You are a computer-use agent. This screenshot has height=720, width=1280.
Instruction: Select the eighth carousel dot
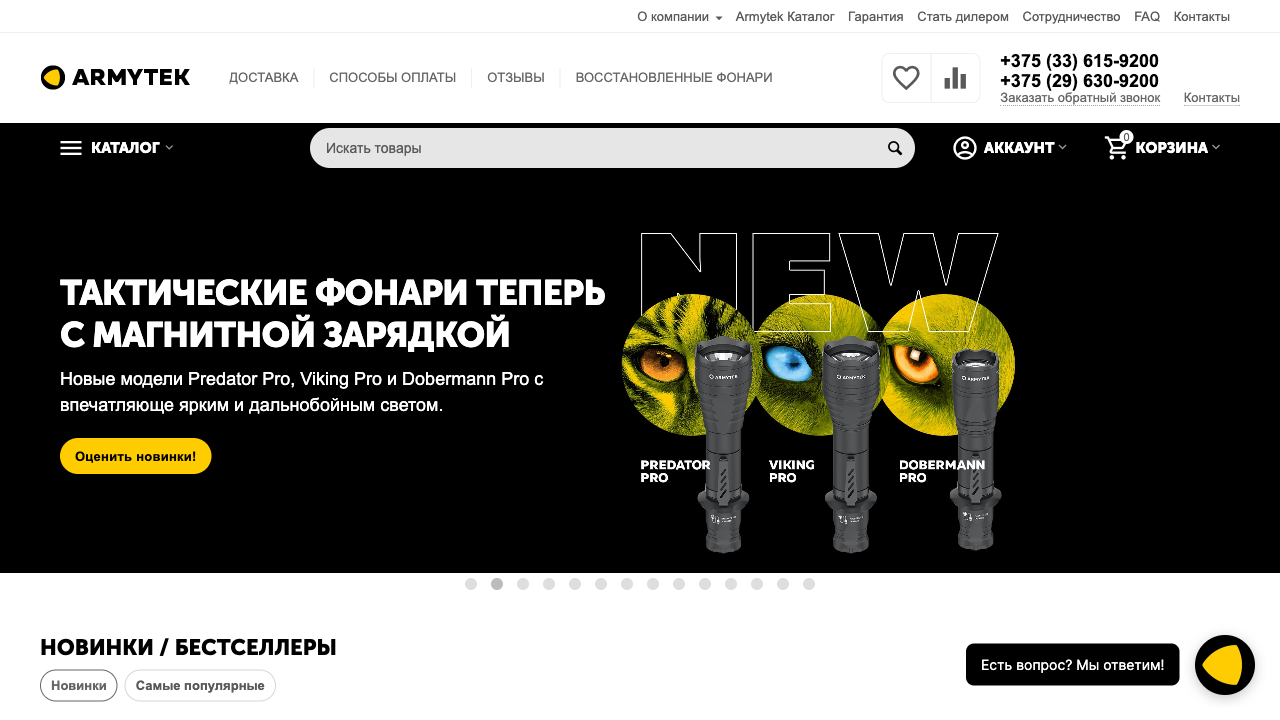coord(653,584)
